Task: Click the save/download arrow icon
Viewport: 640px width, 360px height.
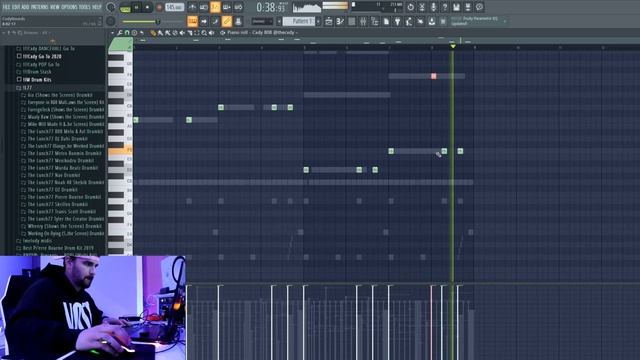Action: click(432, 21)
